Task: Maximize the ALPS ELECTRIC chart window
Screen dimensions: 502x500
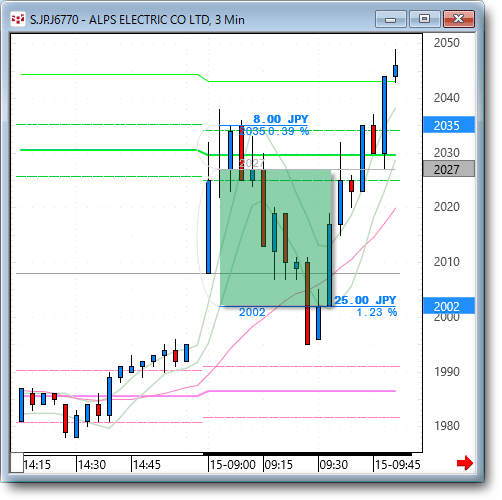Action: [x=424, y=19]
